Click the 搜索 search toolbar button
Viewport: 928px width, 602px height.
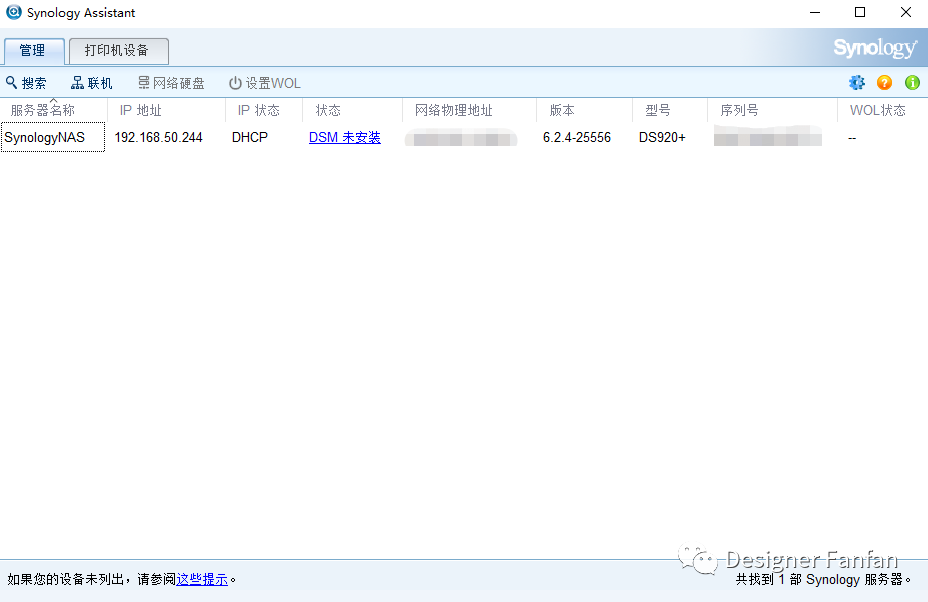click(26, 83)
